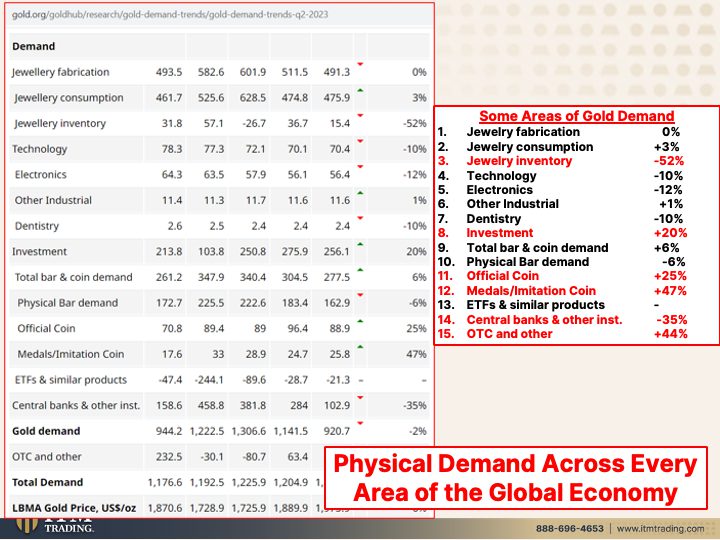Viewport: 720px width, 540px height.
Task: Click value -26.7 in Jewellery inventory row
Action: coord(253,124)
